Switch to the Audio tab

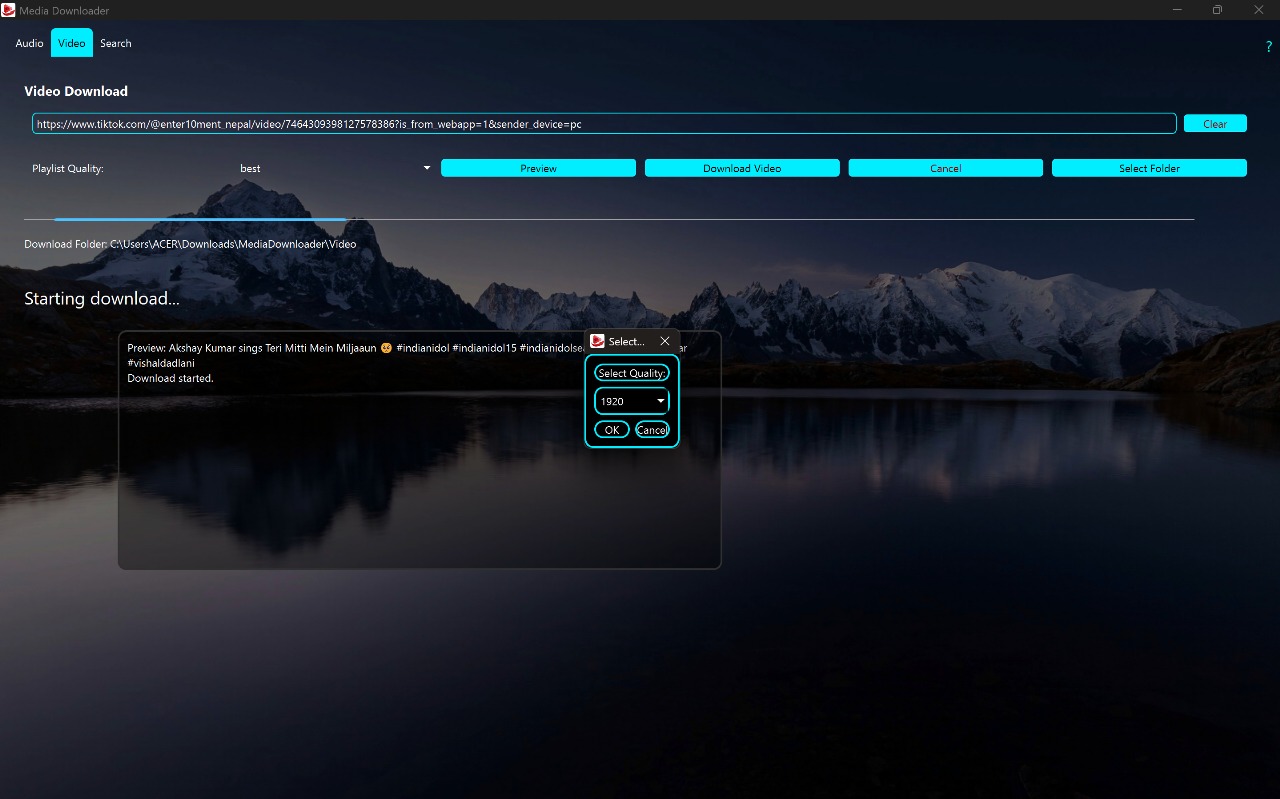[x=29, y=43]
